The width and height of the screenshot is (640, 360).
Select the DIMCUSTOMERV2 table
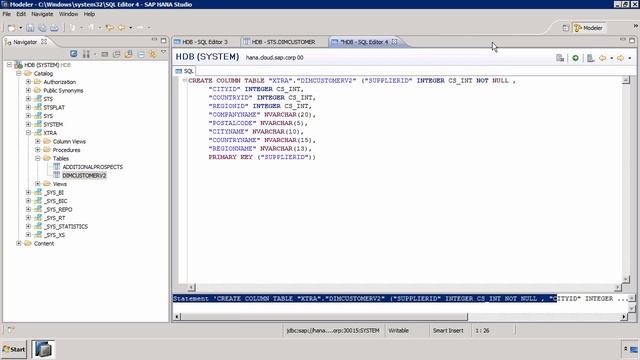tap(84, 176)
